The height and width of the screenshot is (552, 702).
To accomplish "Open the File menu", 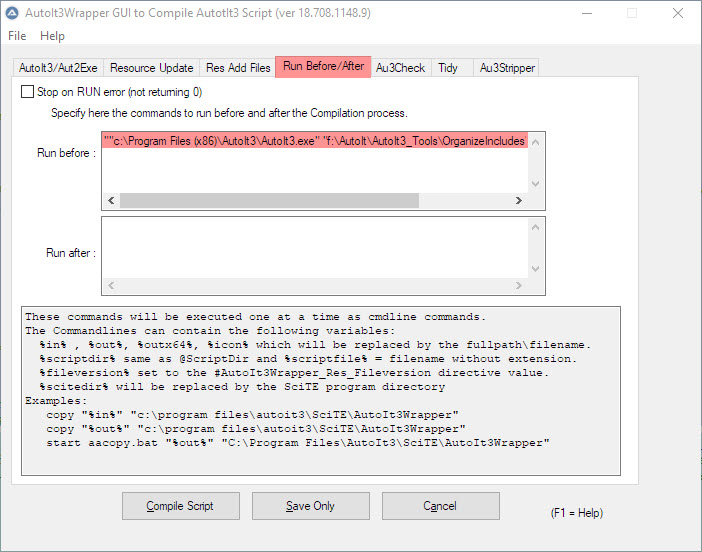I will tap(17, 36).
